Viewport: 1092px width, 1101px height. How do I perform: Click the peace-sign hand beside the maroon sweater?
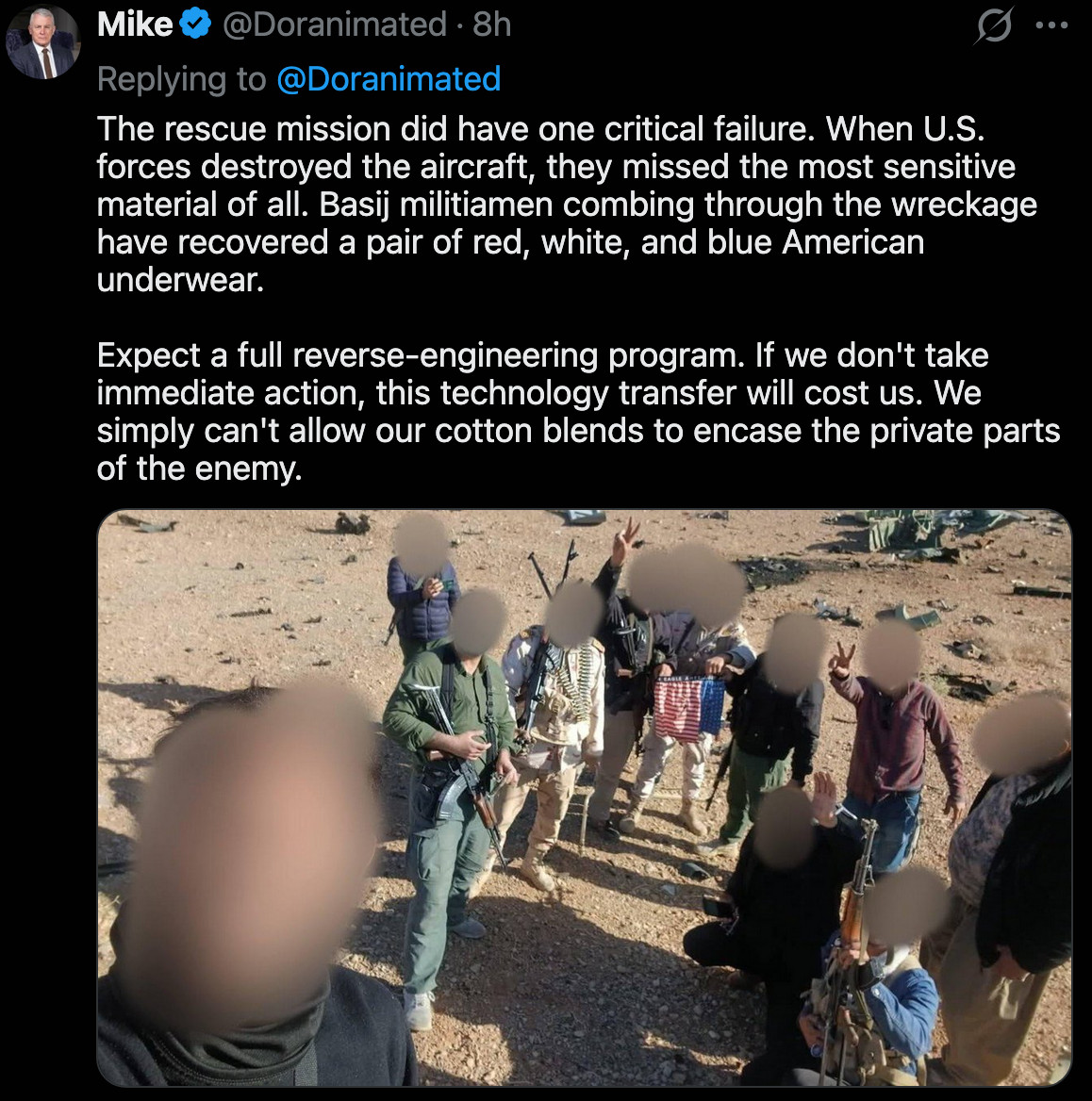pos(842,660)
